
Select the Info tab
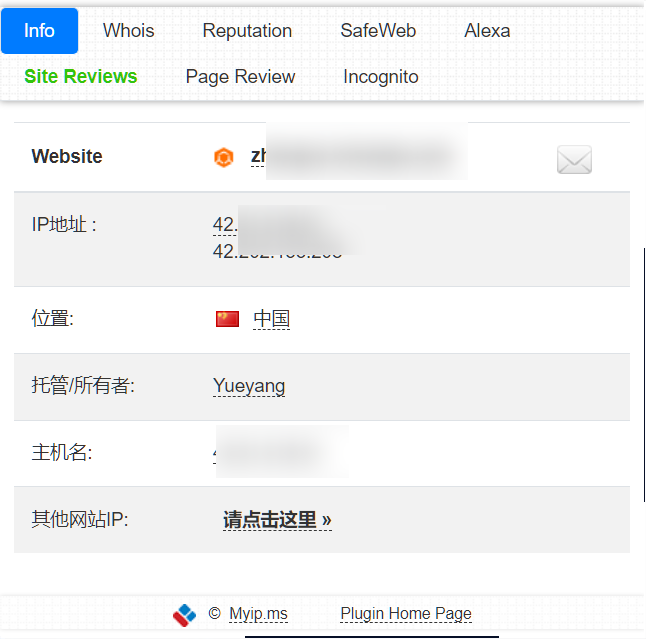pos(39,31)
